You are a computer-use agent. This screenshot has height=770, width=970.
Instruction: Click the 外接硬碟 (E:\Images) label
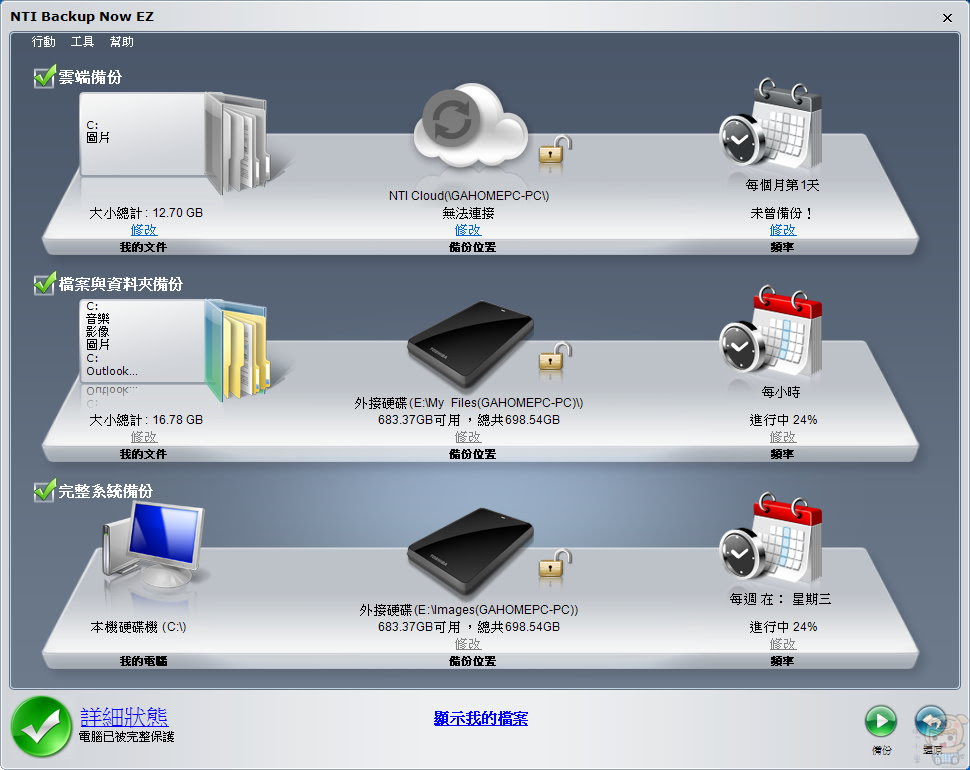click(x=469, y=610)
